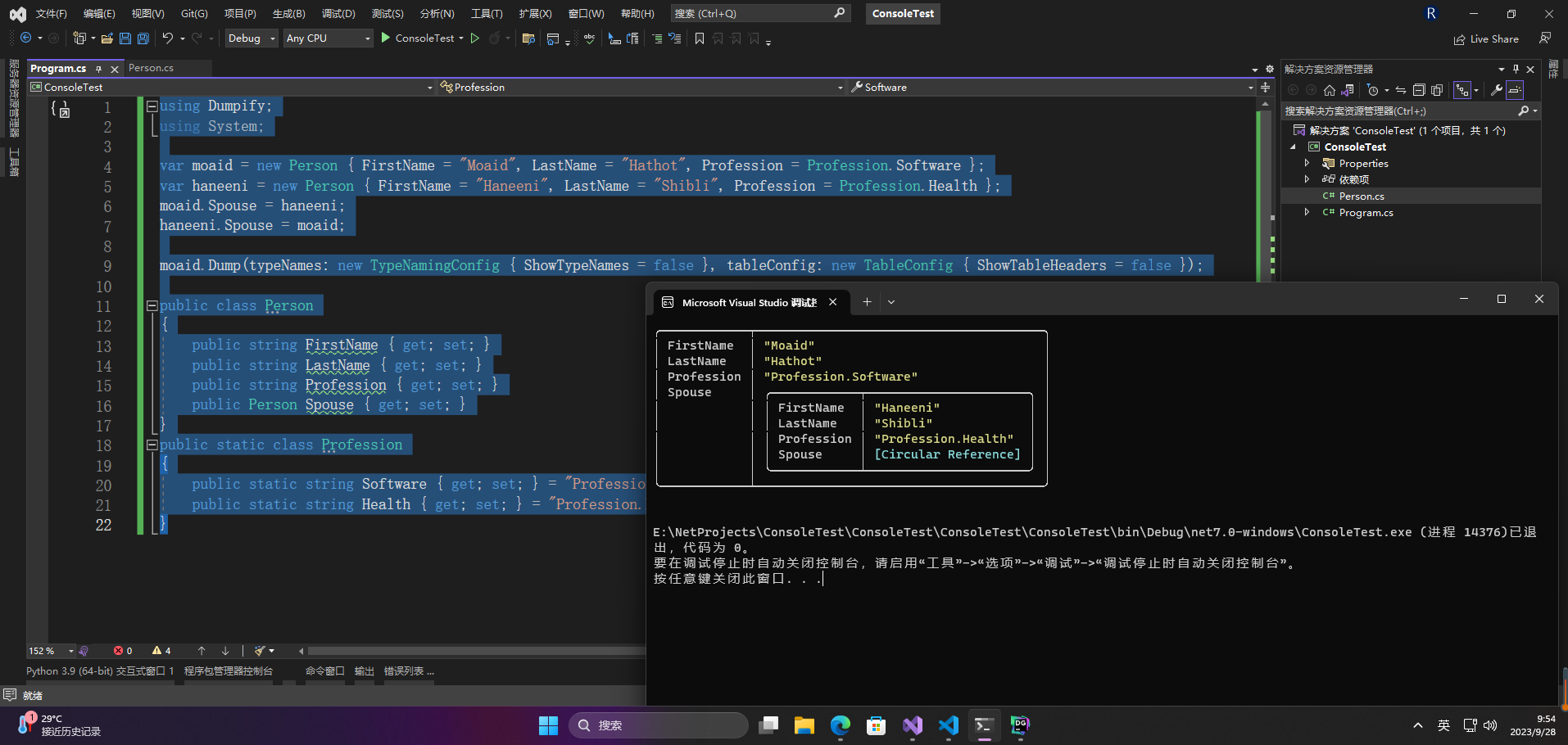The height and width of the screenshot is (745, 1568).
Task: Switch views icon in Solution Explorer toolbar
Action: [1348, 90]
